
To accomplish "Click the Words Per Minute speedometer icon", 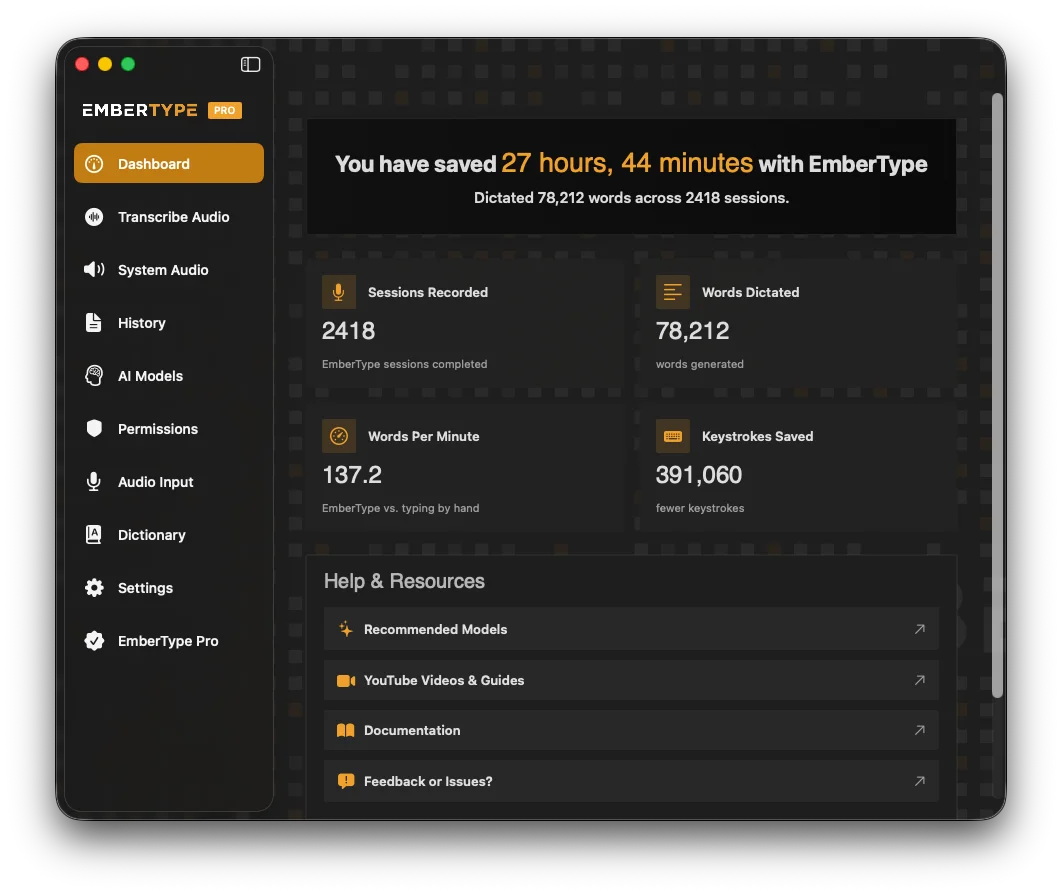I will click(339, 436).
